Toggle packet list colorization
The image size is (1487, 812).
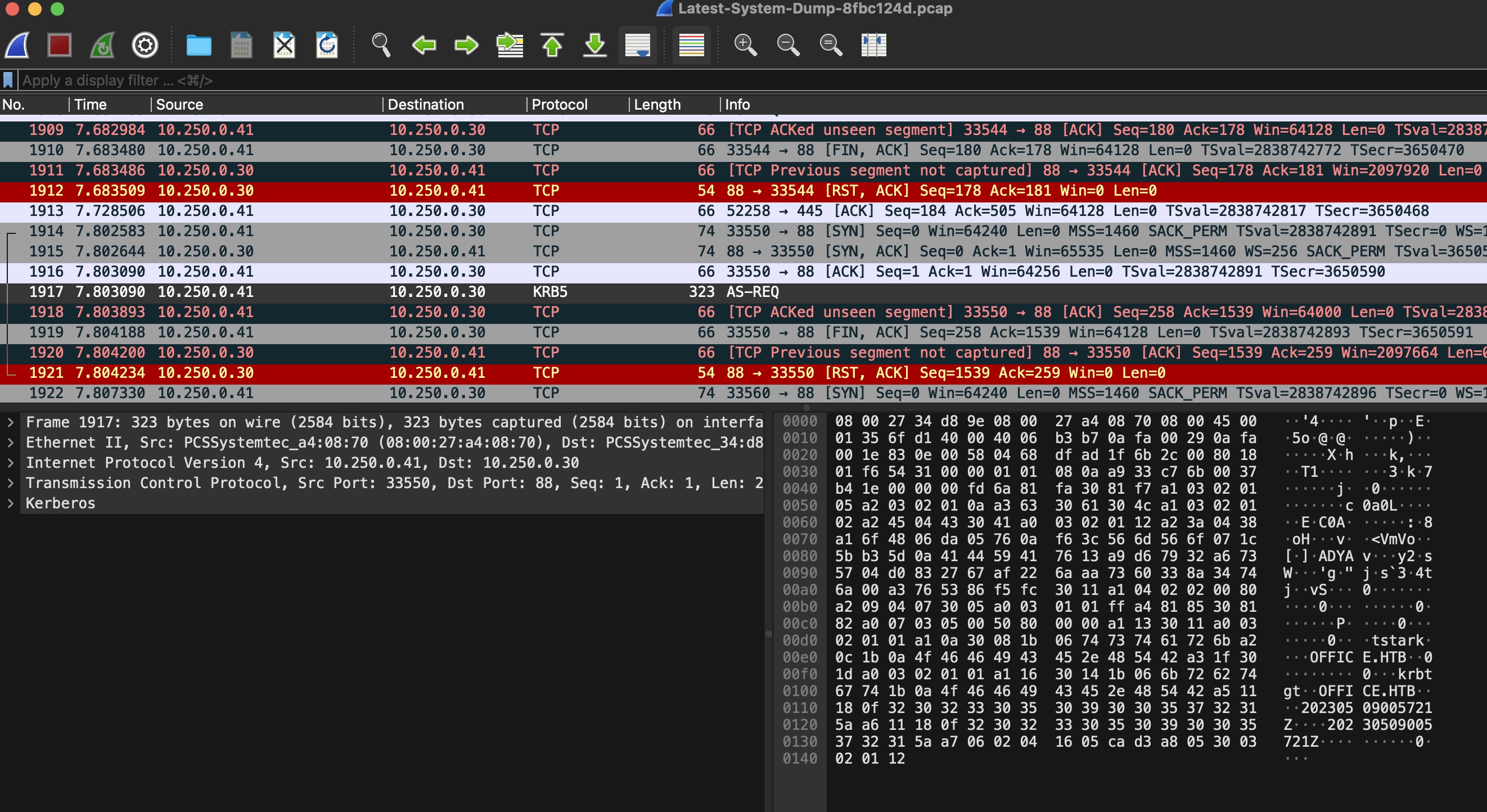coord(691,45)
